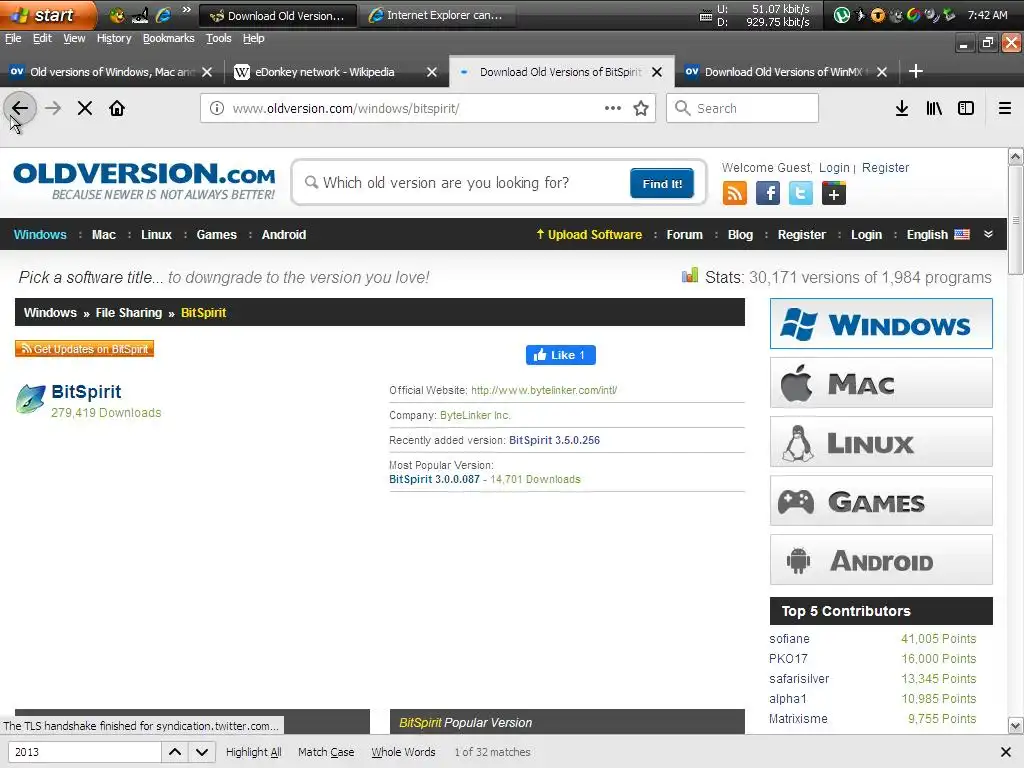Toggle the Match Case find option
This screenshot has height=768, width=1024.
point(326,752)
